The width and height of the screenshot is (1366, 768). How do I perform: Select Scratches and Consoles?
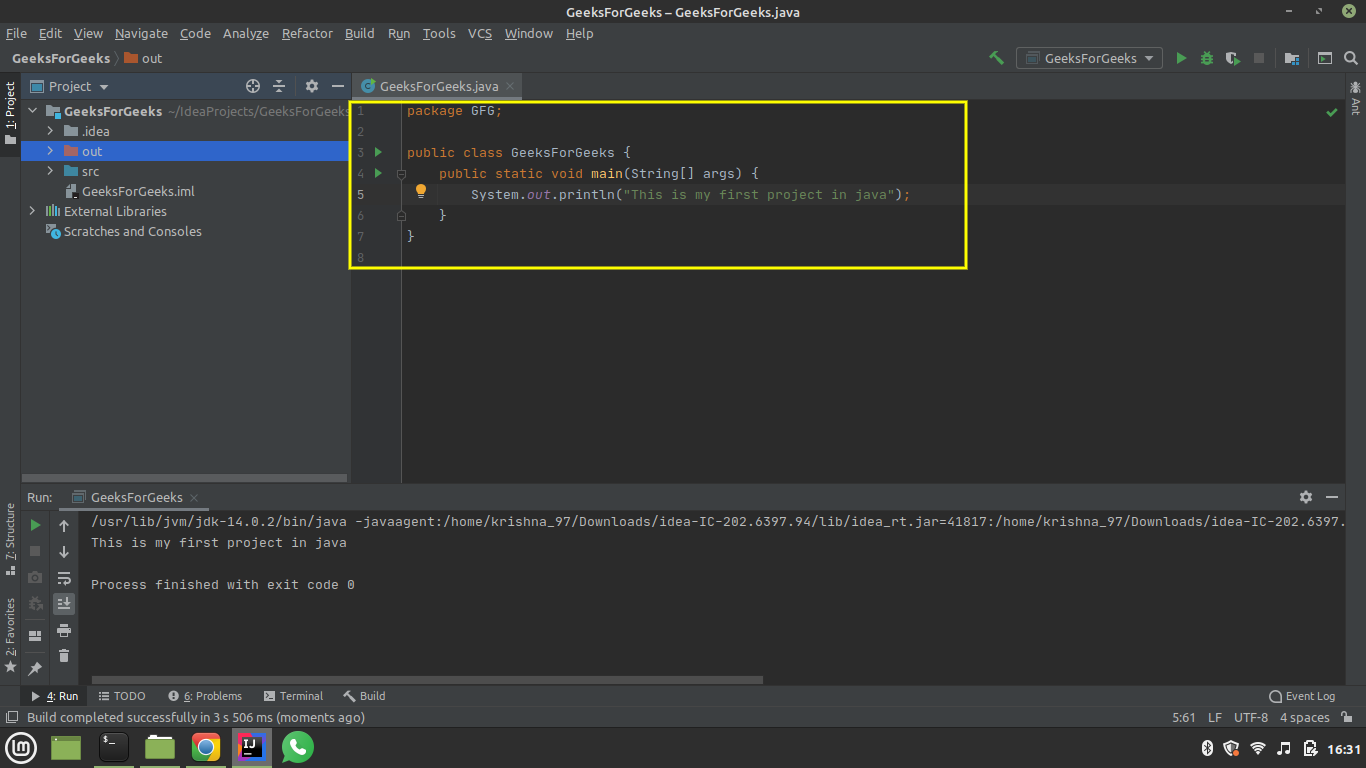(x=124, y=231)
